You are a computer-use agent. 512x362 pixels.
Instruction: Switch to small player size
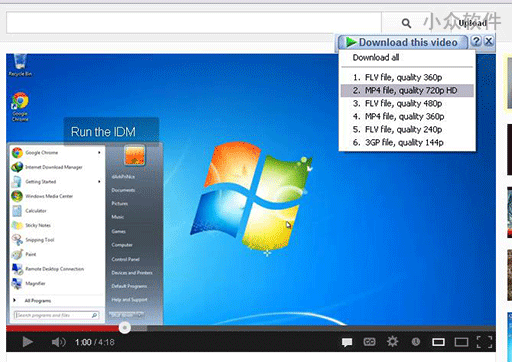pos(438,342)
